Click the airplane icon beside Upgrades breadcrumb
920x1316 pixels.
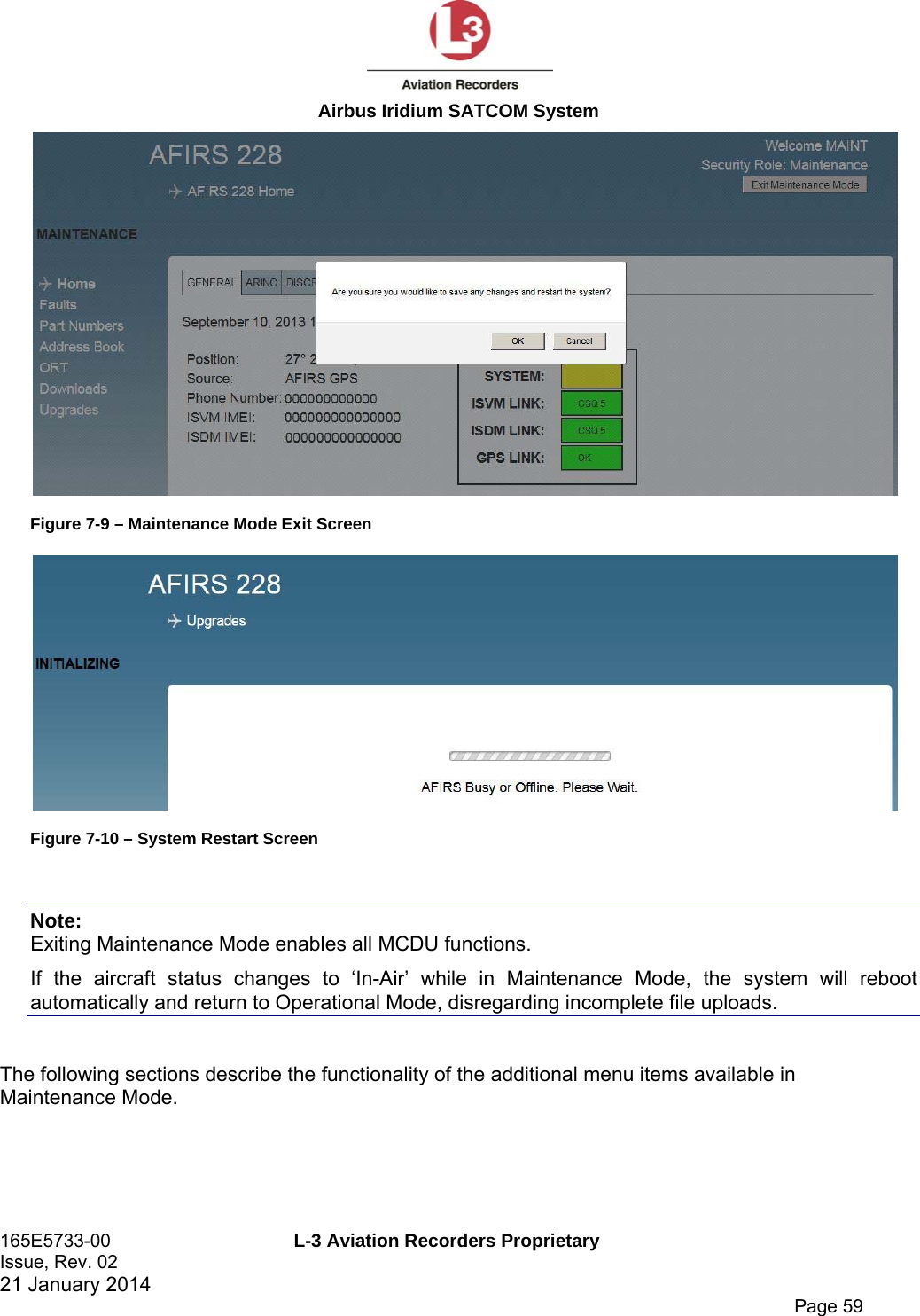coord(175,621)
